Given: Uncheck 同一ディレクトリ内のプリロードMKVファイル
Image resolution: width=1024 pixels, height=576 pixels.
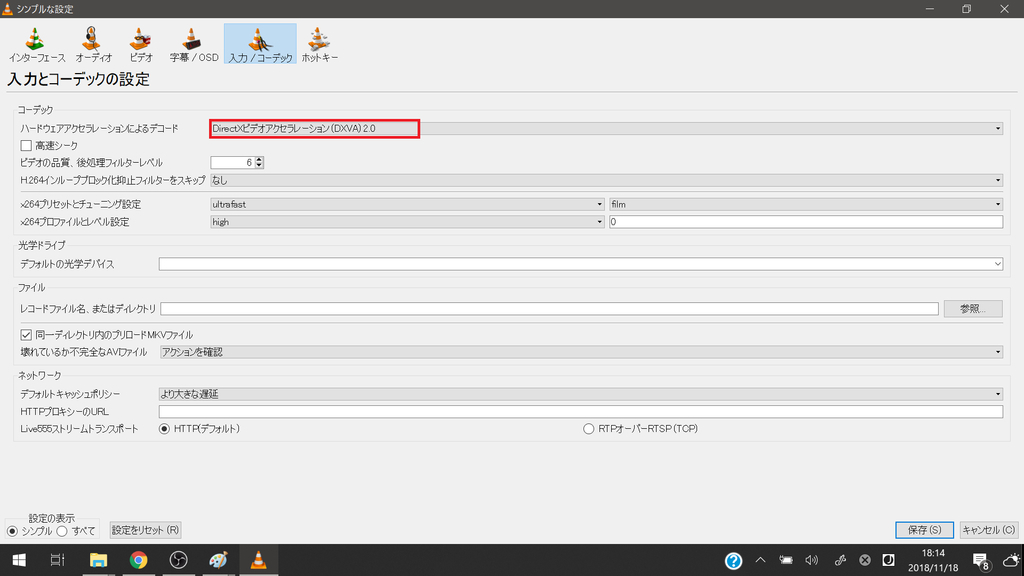Looking at the screenshot, I should (x=26, y=334).
